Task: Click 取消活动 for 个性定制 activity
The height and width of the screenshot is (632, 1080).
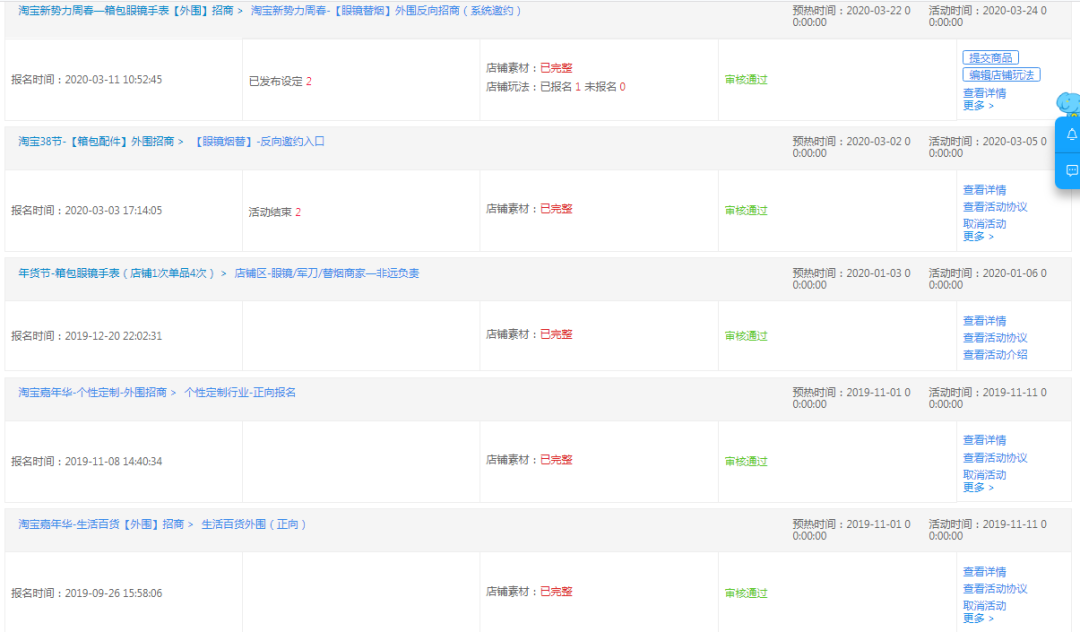Action: click(x=984, y=475)
